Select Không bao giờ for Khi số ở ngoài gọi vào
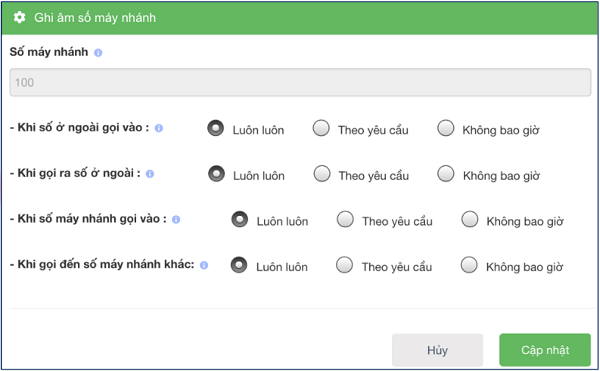The width and height of the screenshot is (600, 371). pos(446,128)
